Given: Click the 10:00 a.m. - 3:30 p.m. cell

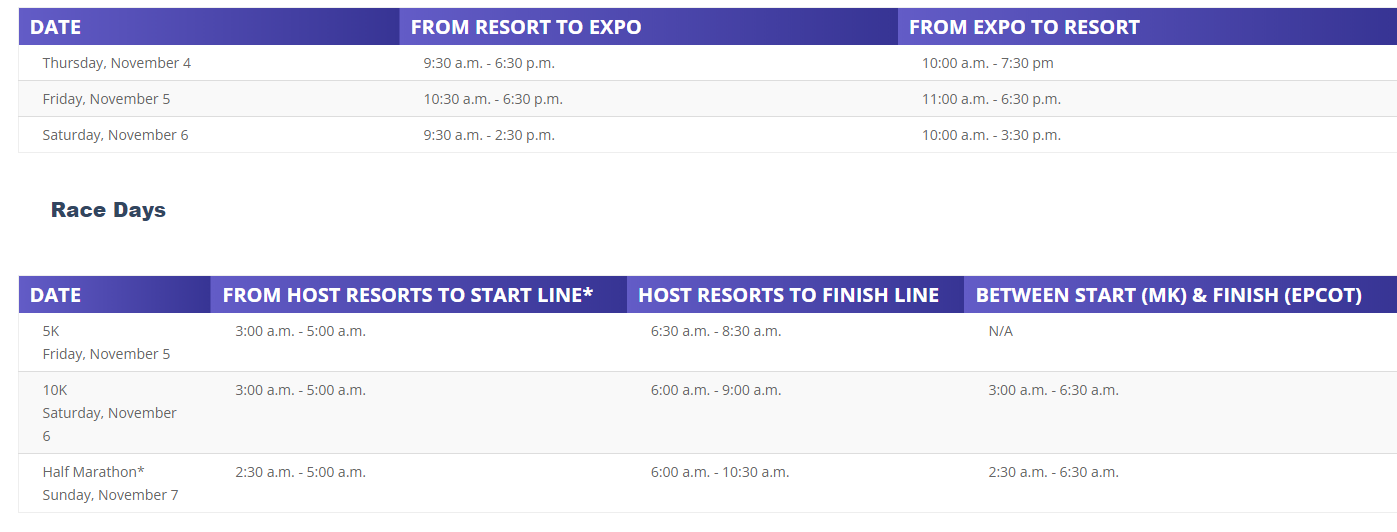Looking at the screenshot, I should [991, 135].
